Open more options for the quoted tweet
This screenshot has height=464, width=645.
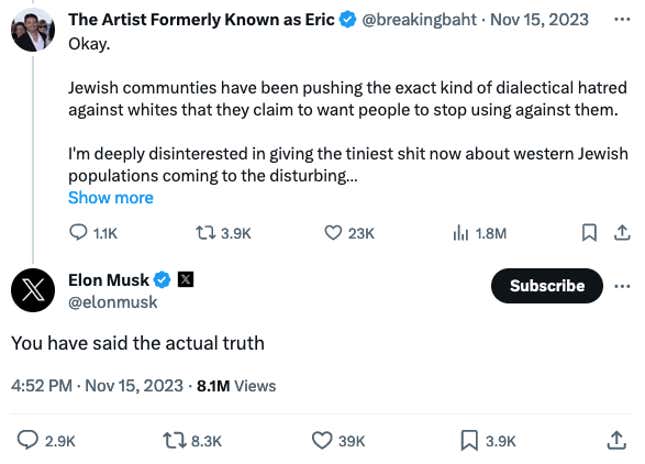point(621,20)
